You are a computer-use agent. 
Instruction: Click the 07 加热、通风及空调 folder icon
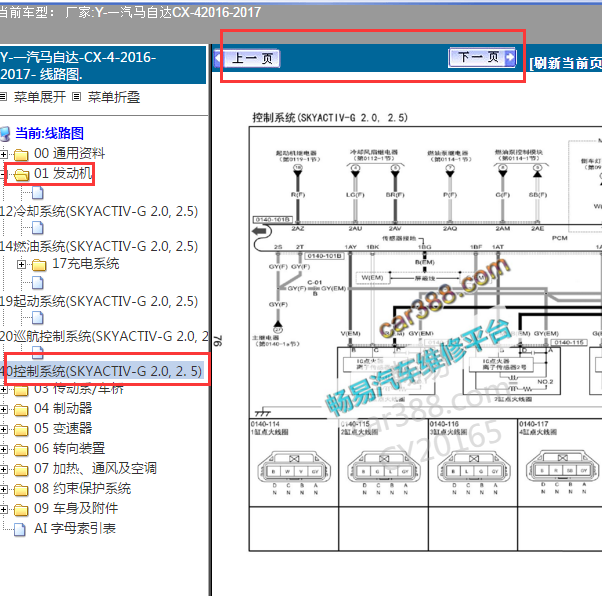point(21,470)
